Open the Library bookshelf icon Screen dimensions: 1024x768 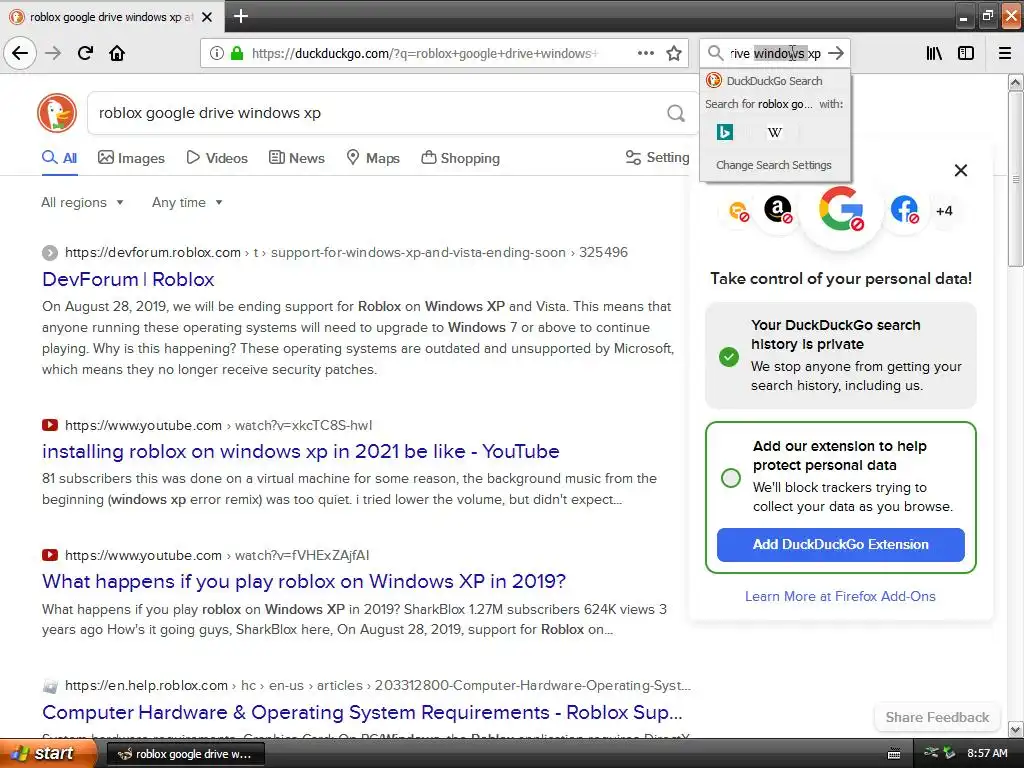(934, 53)
